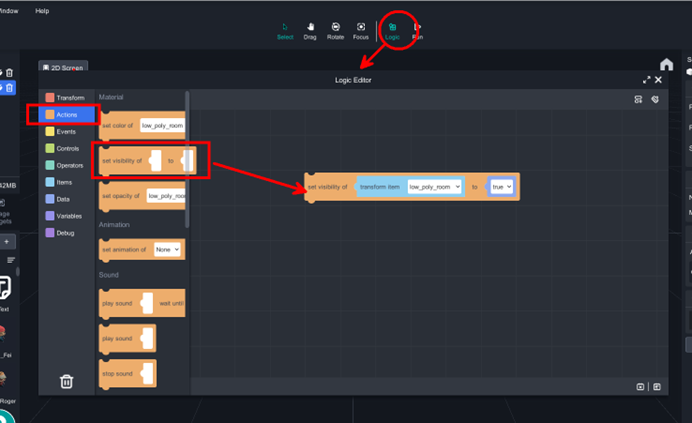The height and width of the screenshot is (423, 692).
Task: Click the home icon at top right
Action: [666, 65]
